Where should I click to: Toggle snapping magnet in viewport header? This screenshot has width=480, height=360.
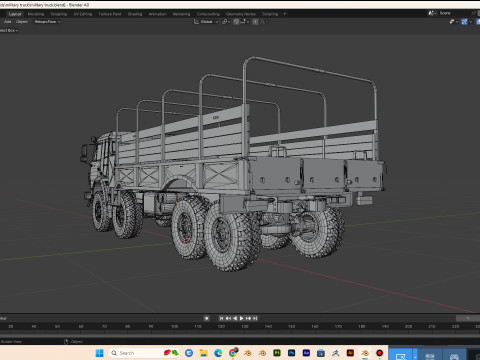tap(236, 22)
